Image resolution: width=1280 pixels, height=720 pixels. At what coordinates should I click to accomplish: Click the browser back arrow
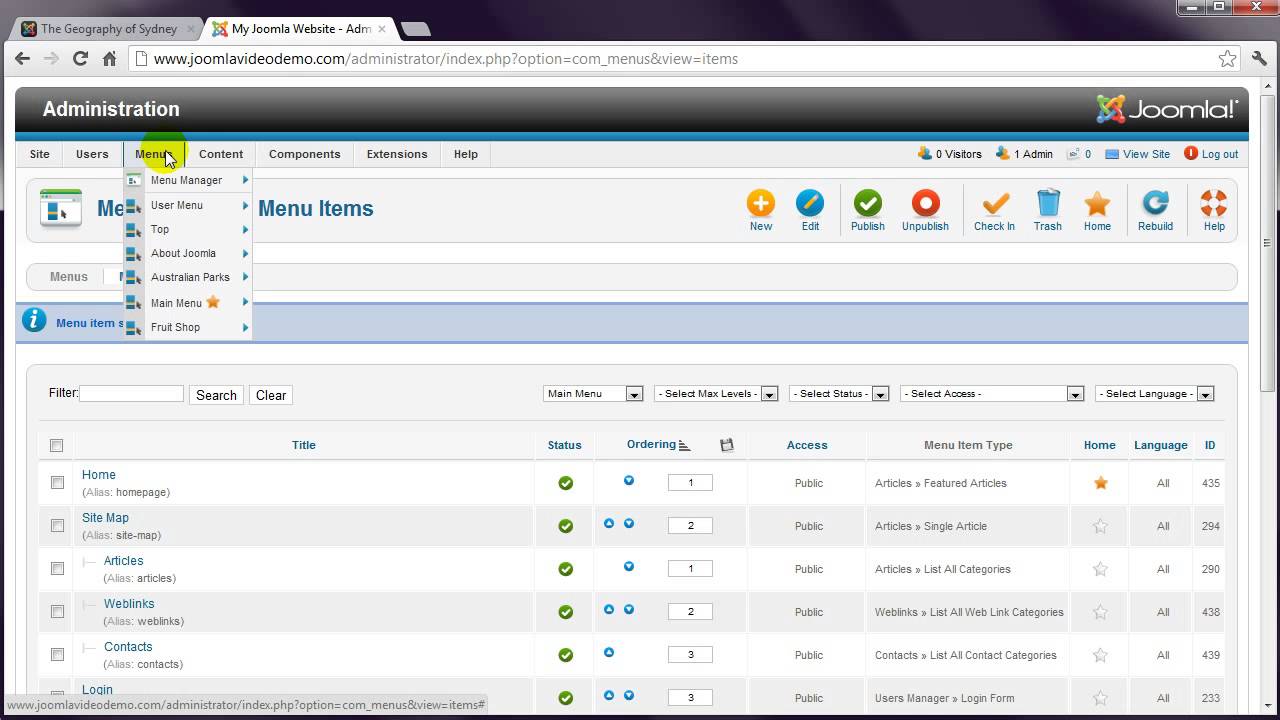(22, 59)
